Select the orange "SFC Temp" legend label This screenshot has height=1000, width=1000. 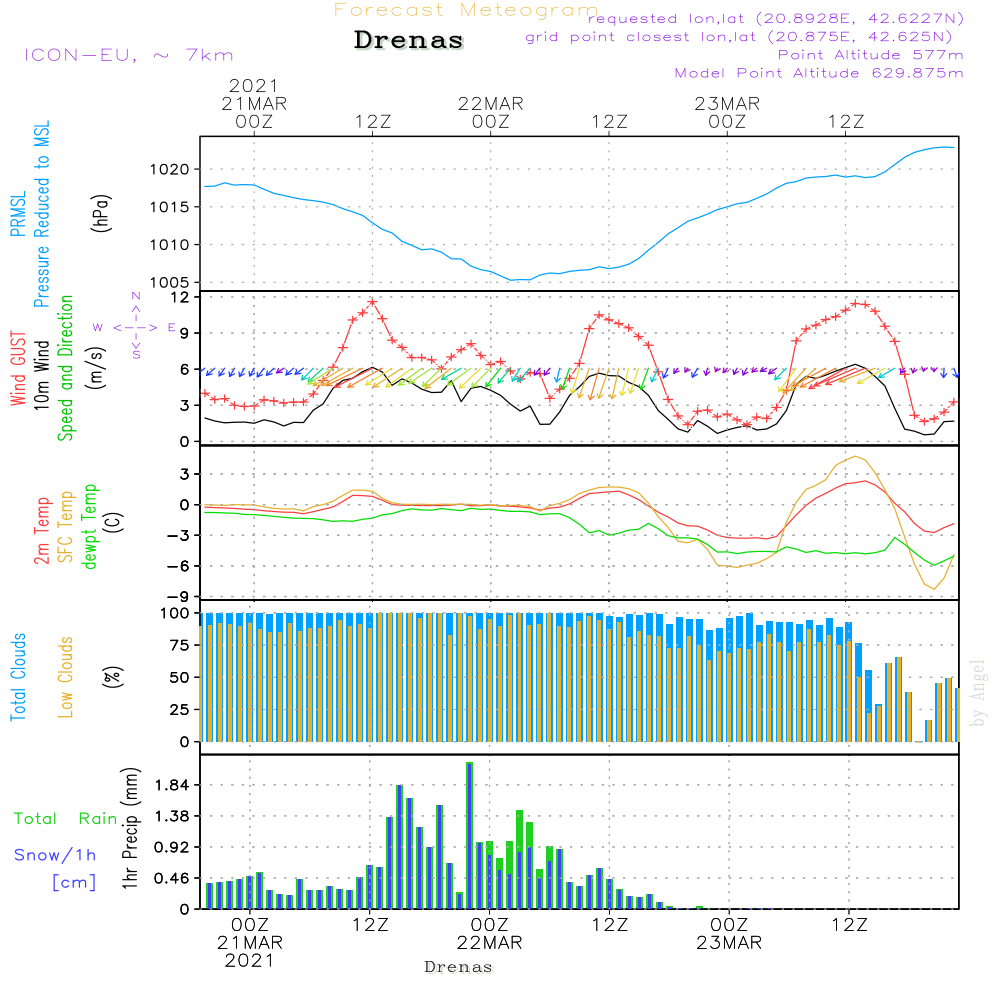pos(66,527)
